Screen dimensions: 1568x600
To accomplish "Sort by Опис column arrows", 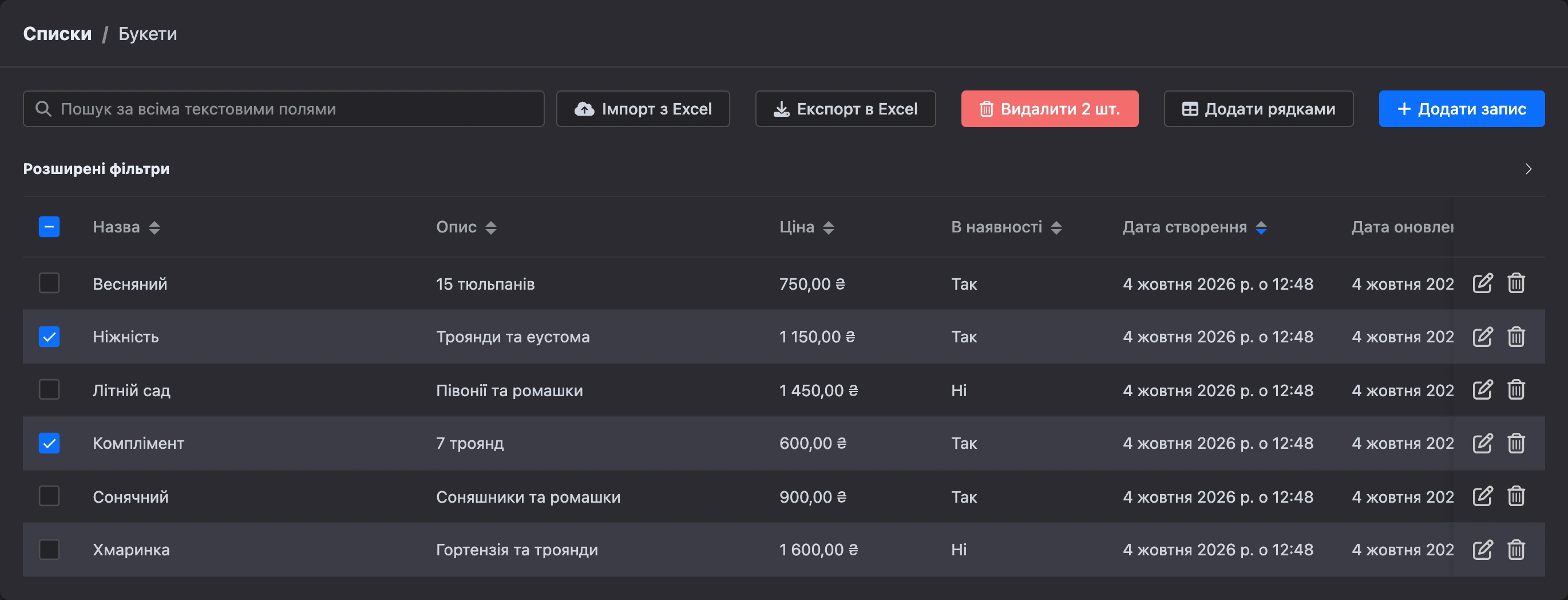I will tap(490, 227).
